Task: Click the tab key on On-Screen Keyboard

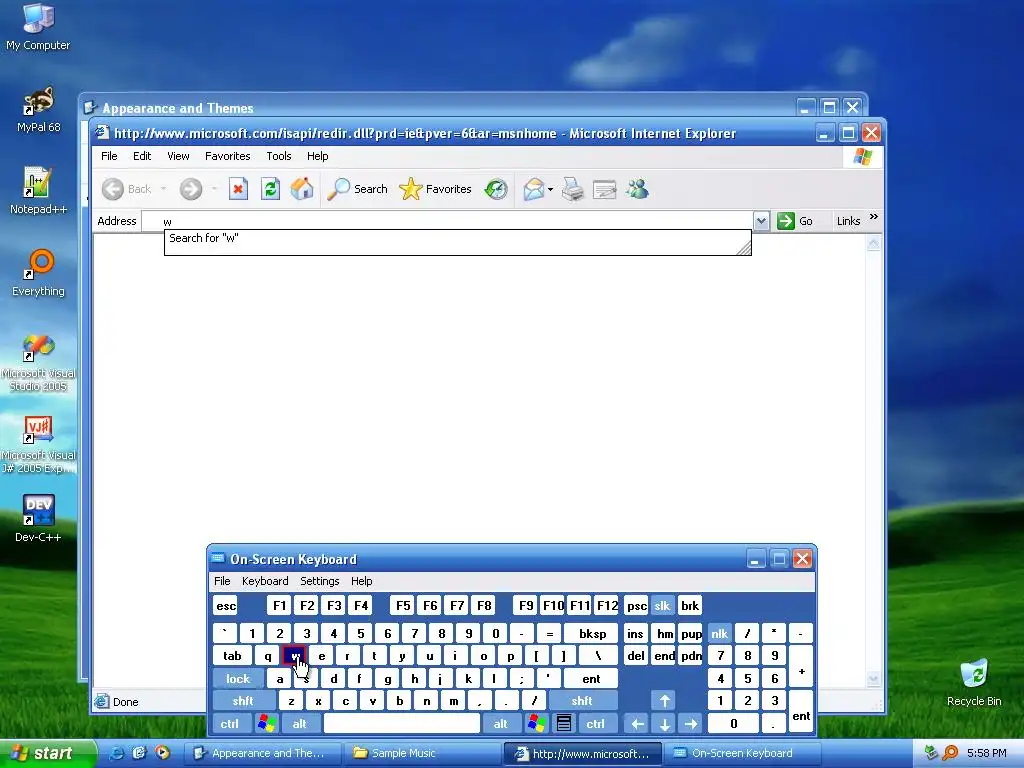Action: [232, 656]
